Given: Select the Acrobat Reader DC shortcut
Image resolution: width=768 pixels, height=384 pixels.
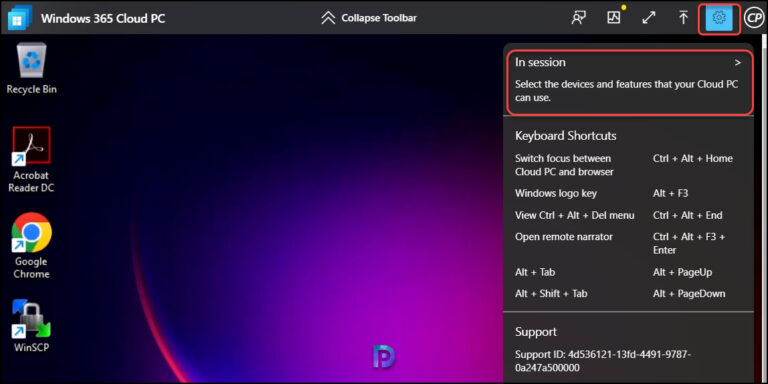Looking at the screenshot, I should [x=31, y=160].
